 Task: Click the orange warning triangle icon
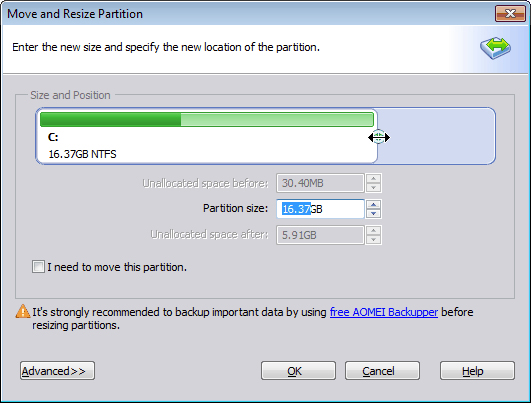click(23, 311)
